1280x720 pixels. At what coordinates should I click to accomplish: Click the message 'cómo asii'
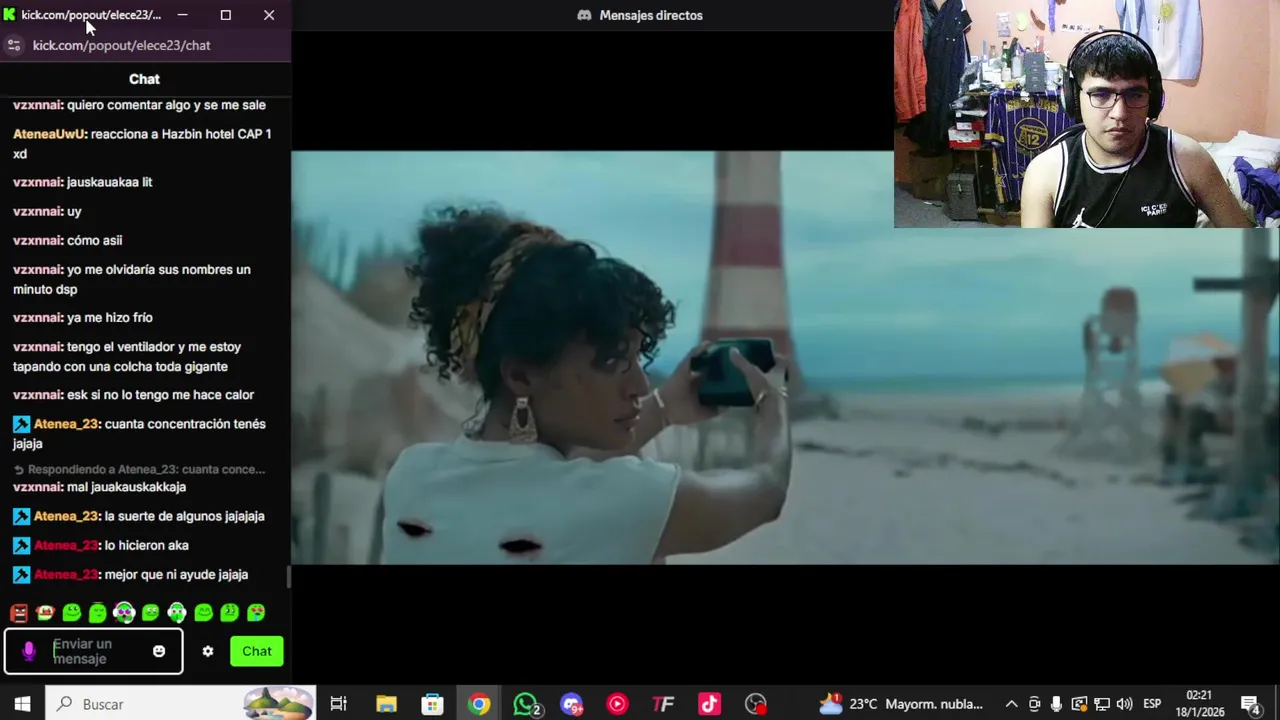point(94,240)
